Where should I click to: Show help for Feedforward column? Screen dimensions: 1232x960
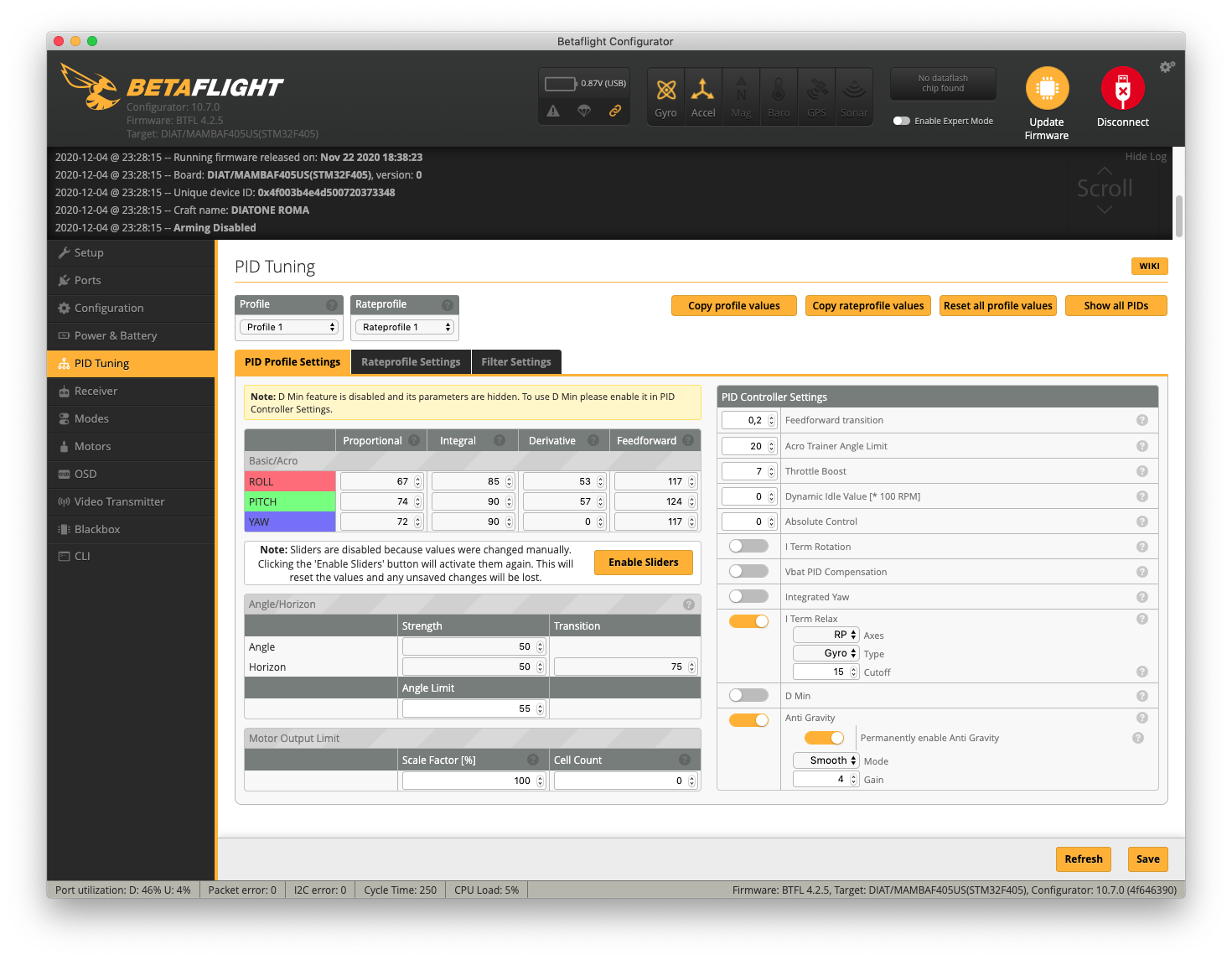click(688, 440)
